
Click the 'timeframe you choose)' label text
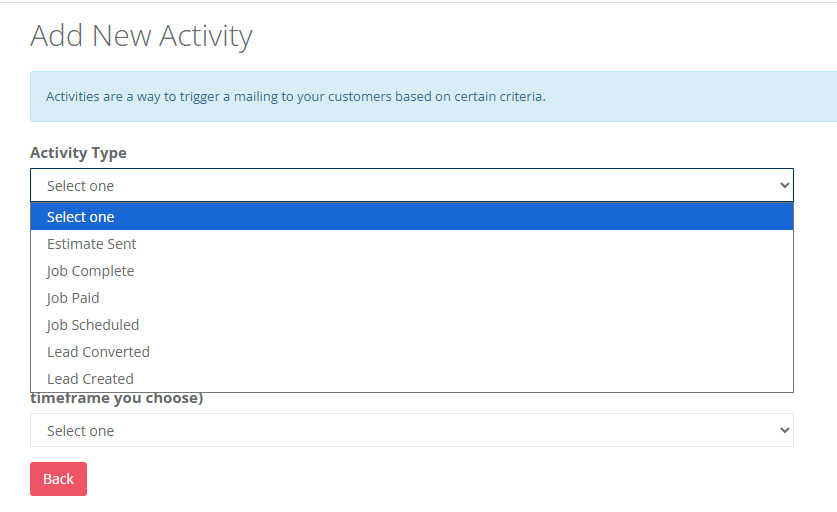pos(116,399)
